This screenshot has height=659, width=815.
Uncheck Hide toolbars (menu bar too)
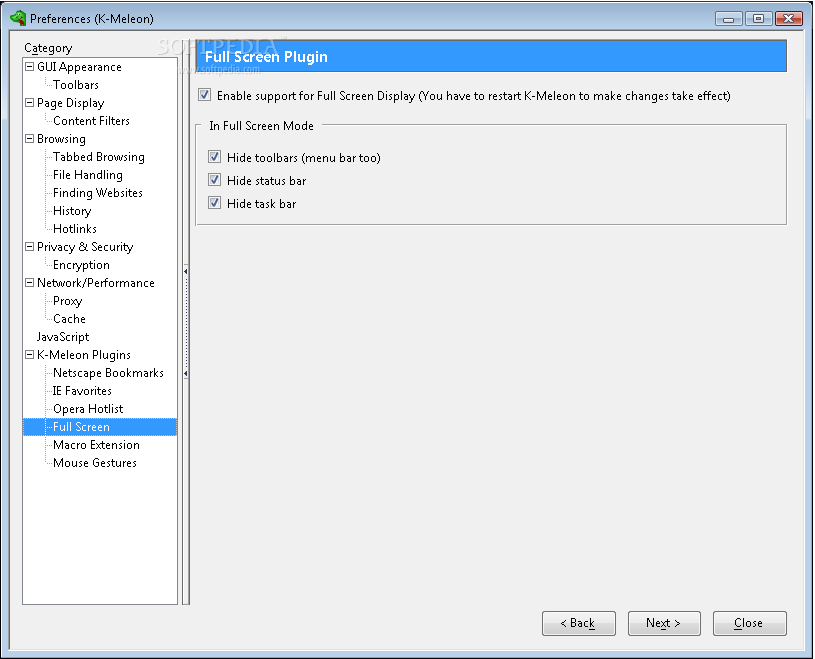[x=214, y=156]
